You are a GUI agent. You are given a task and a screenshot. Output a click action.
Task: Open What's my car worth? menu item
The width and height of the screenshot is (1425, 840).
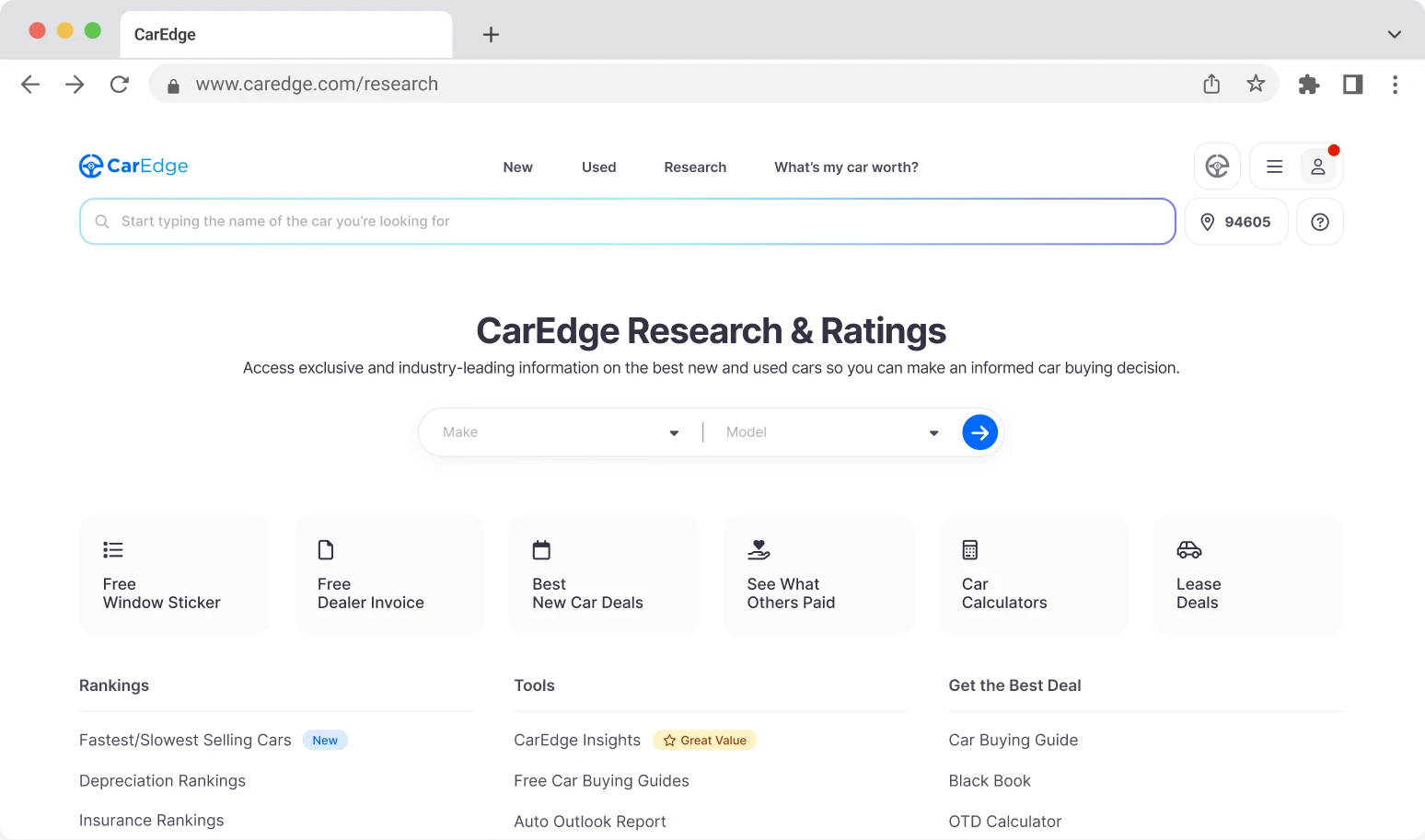[846, 167]
